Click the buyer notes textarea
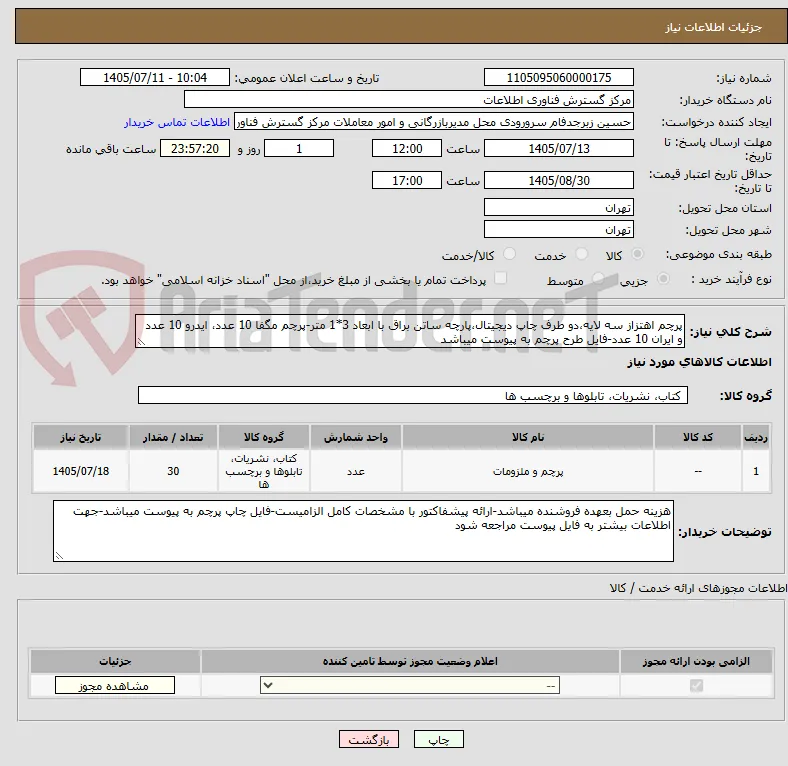The image size is (788, 766). (363, 531)
